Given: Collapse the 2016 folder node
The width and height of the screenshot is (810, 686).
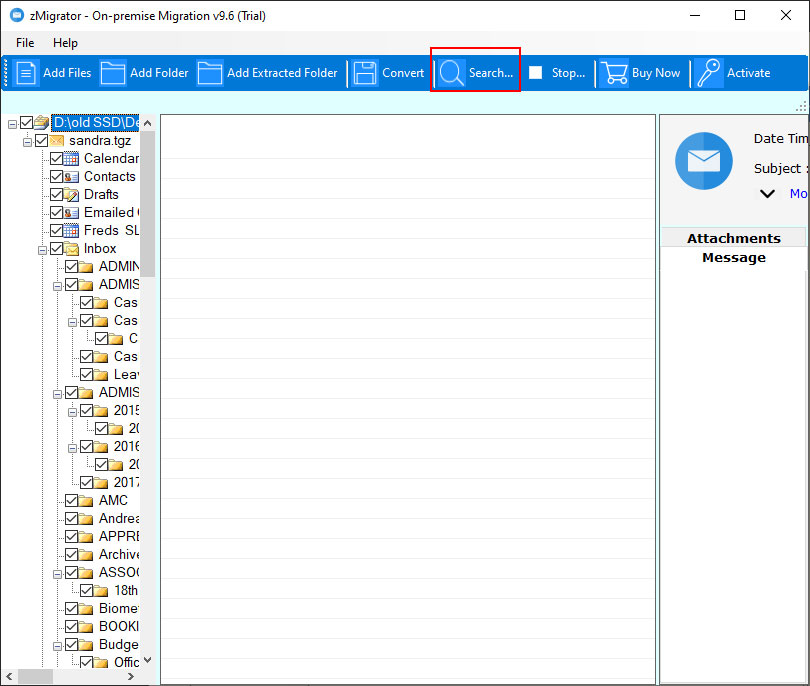Looking at the screenshot, I should click(x=72, y=448).
